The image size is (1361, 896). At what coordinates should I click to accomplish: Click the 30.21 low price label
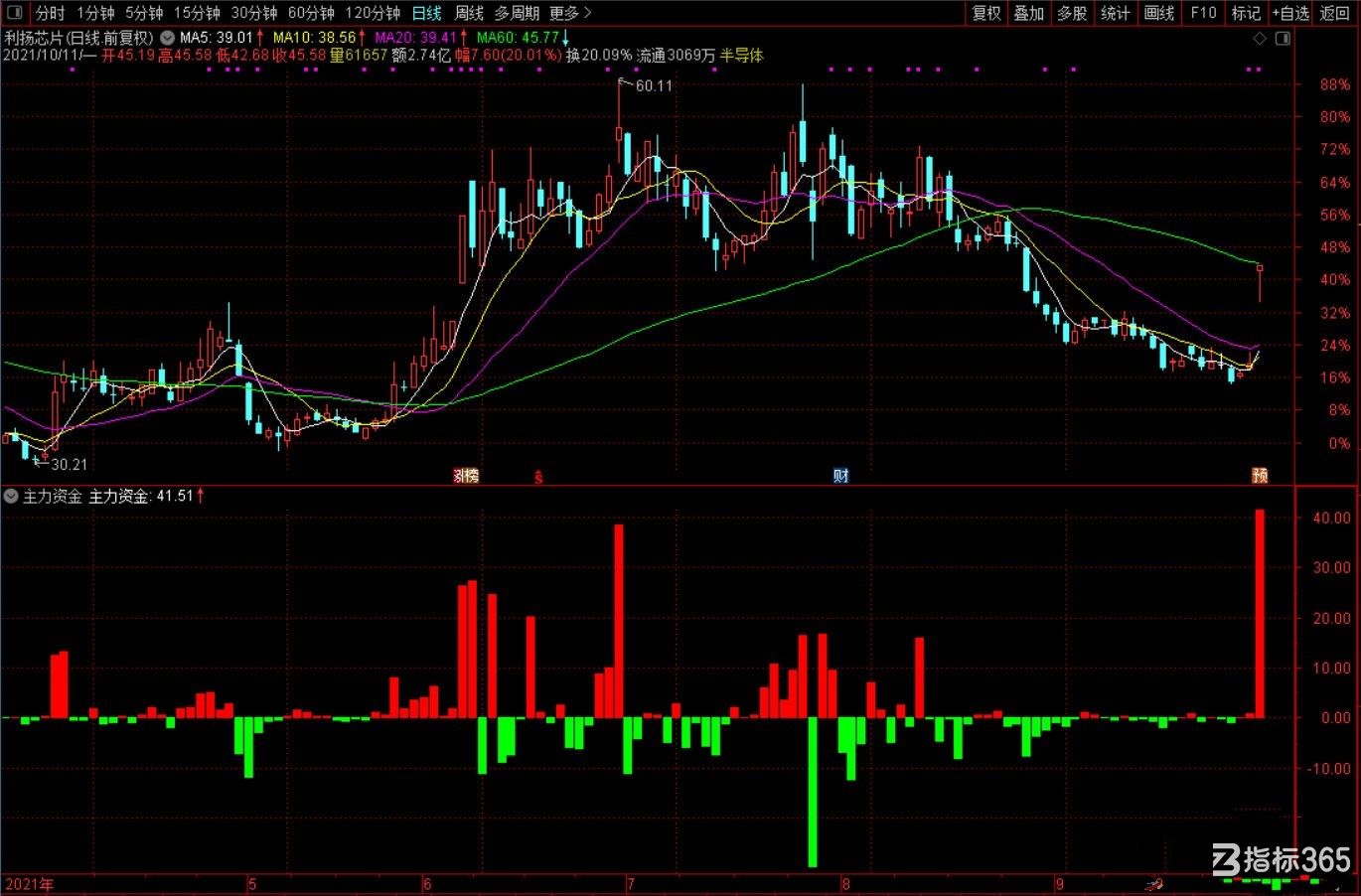[69, 464]
